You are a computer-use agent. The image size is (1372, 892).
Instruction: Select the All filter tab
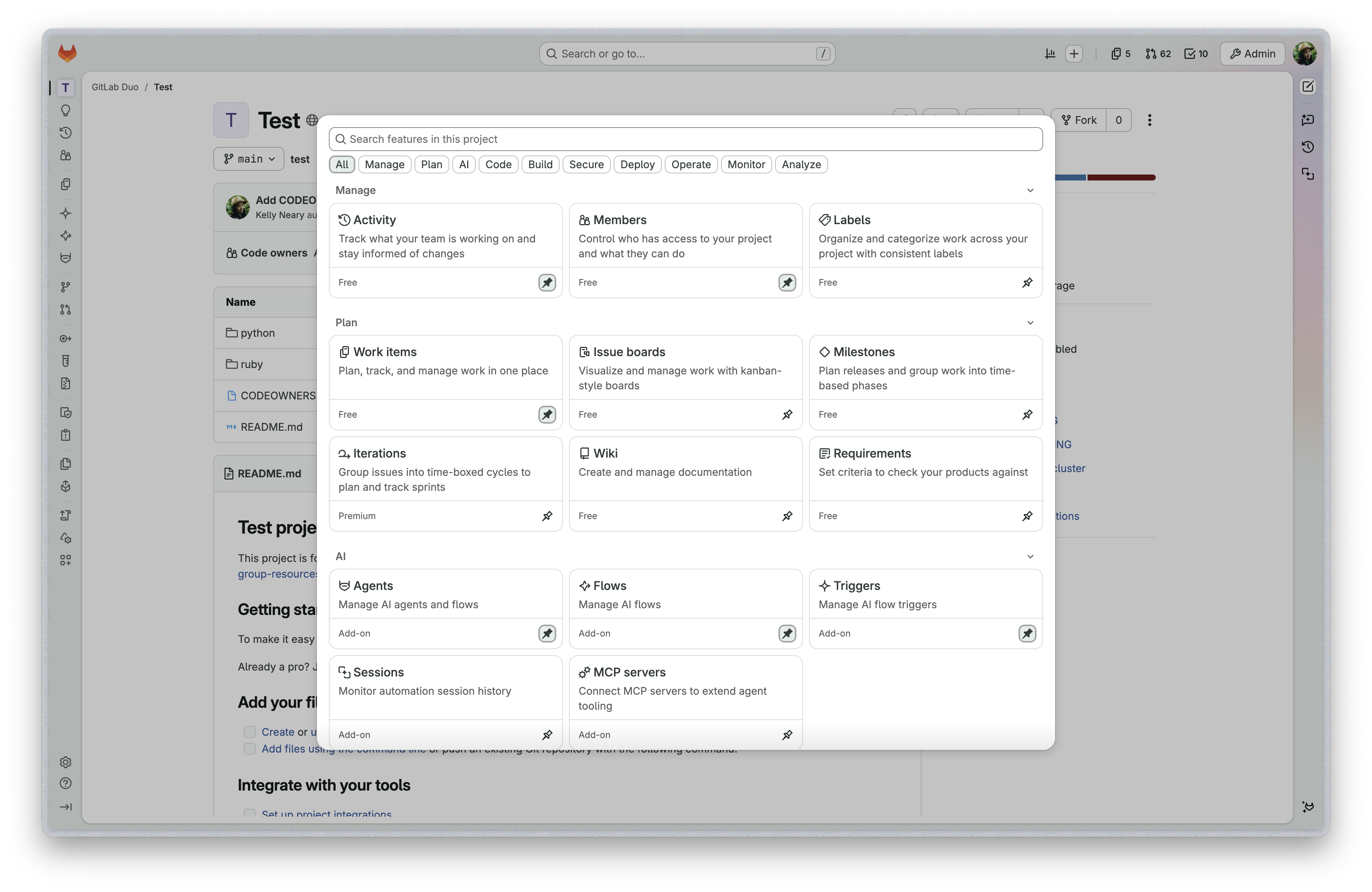pyautogui.click(x=342, y=164)
